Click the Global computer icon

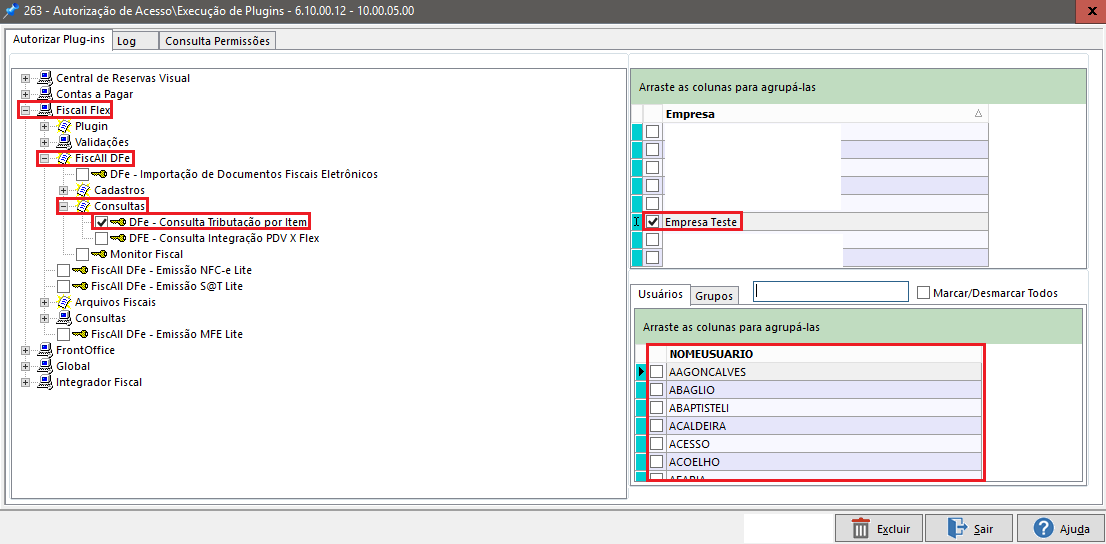[x=45, y=366]
